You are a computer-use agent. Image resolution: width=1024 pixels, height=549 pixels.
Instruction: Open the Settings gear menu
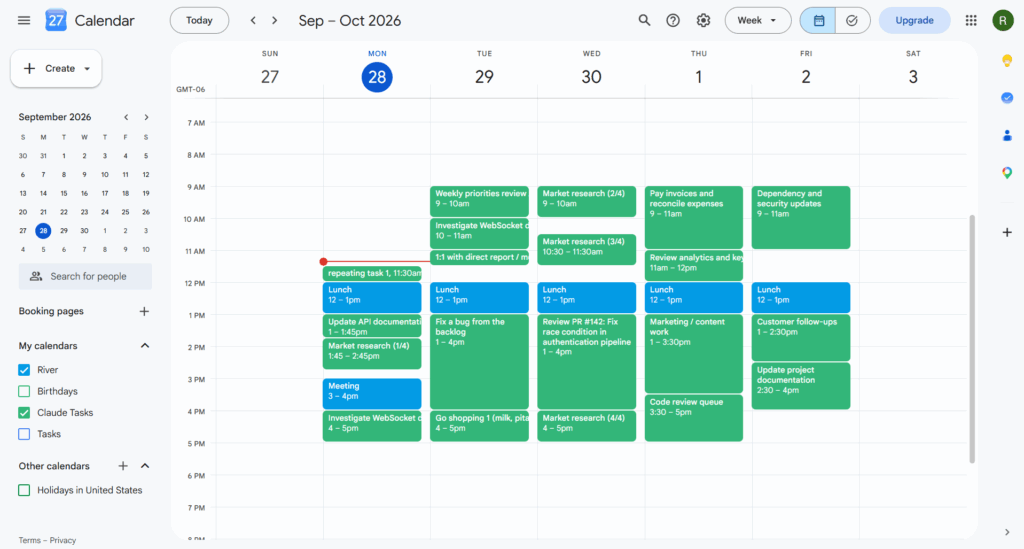(x=703, y=20)
